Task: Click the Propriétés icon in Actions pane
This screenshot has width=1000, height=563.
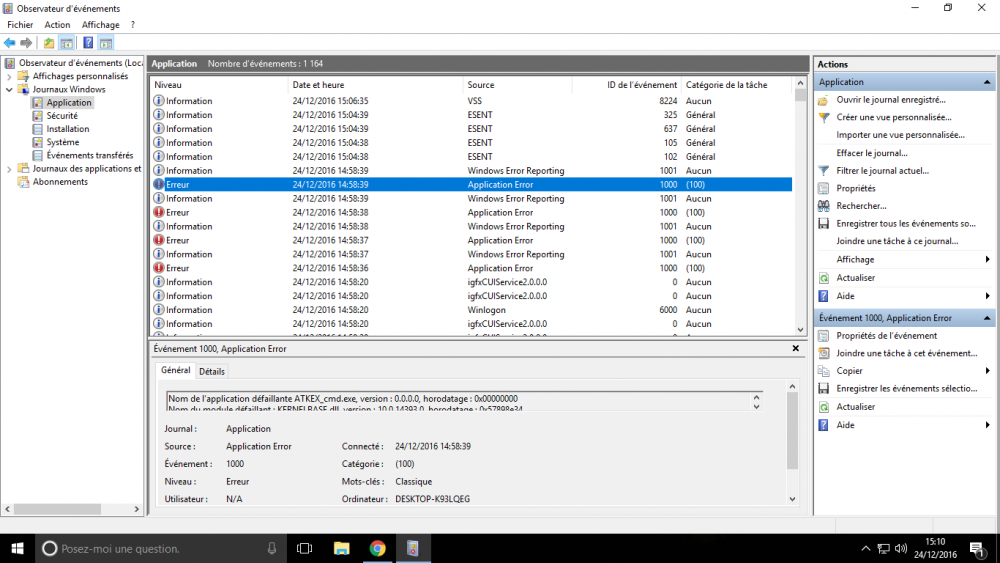Action: (823, 188)
